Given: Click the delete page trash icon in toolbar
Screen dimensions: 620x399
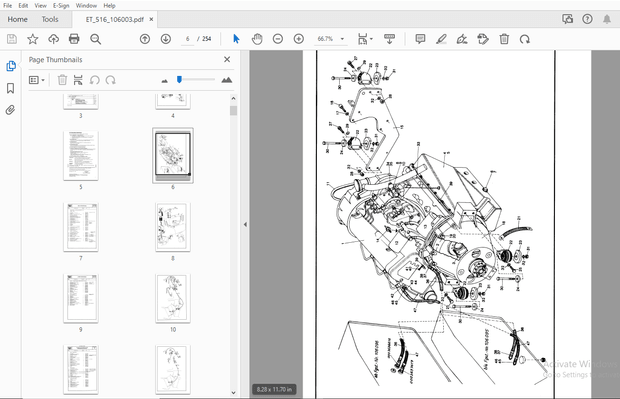Looking at the screenshot, I should (x=504, y=39).
